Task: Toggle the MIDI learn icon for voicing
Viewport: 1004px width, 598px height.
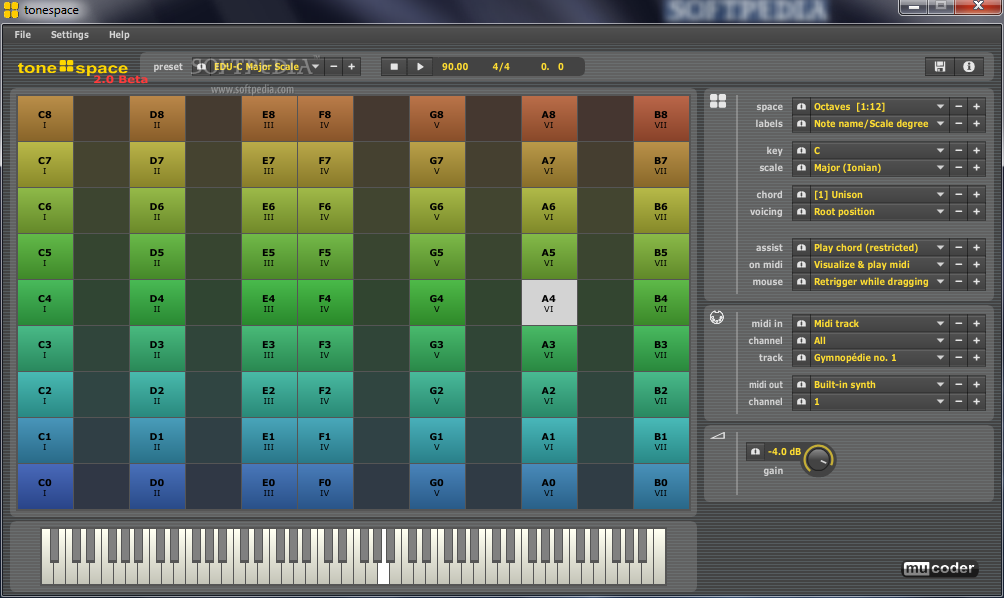Action: 801,212
